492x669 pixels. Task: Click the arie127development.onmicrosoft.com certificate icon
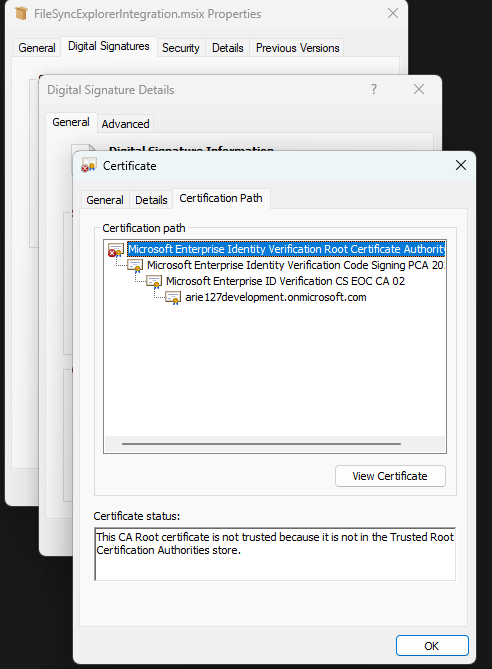click(x=173, y=298)
